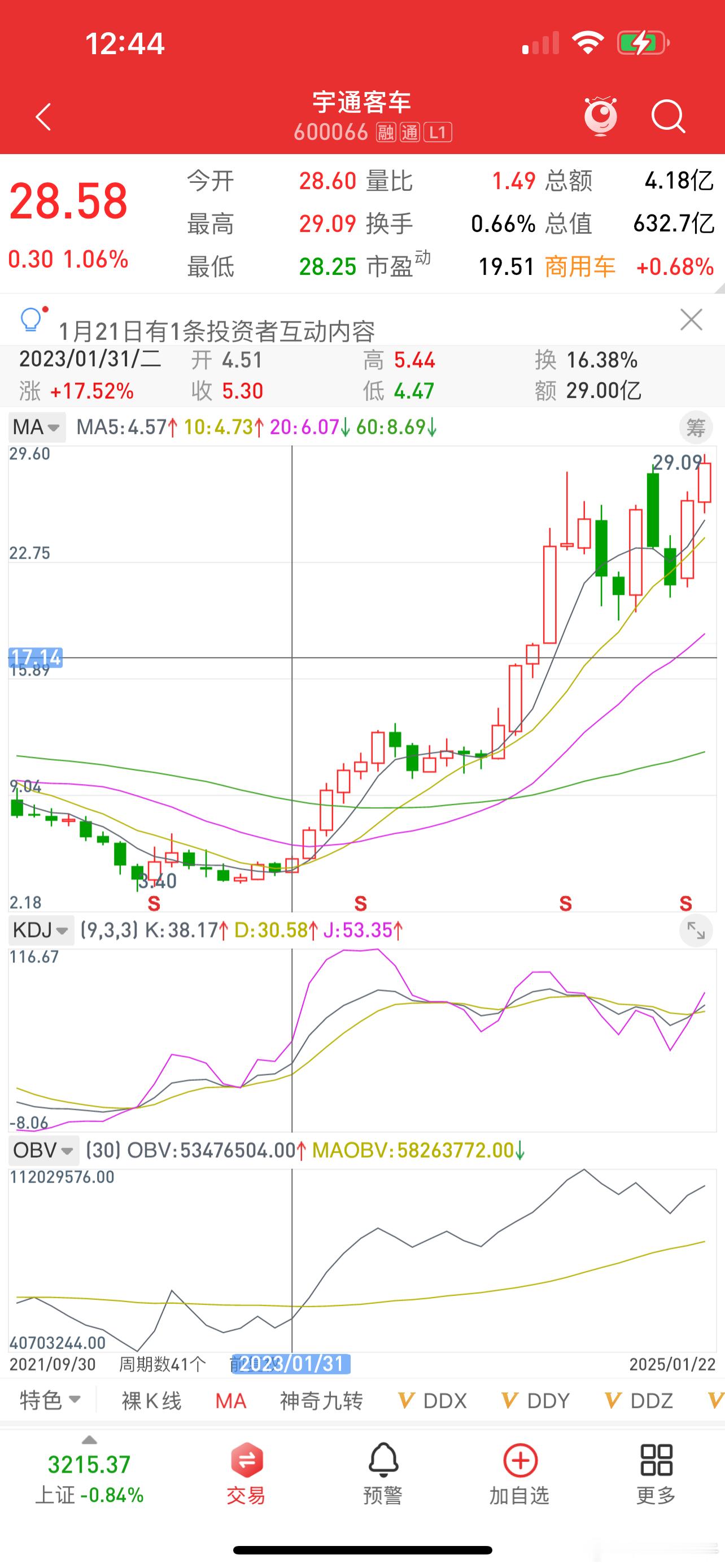Tap the back arrow icon
The height and width of the screenshot is (1568, 725).
click(x=43, y=117)
